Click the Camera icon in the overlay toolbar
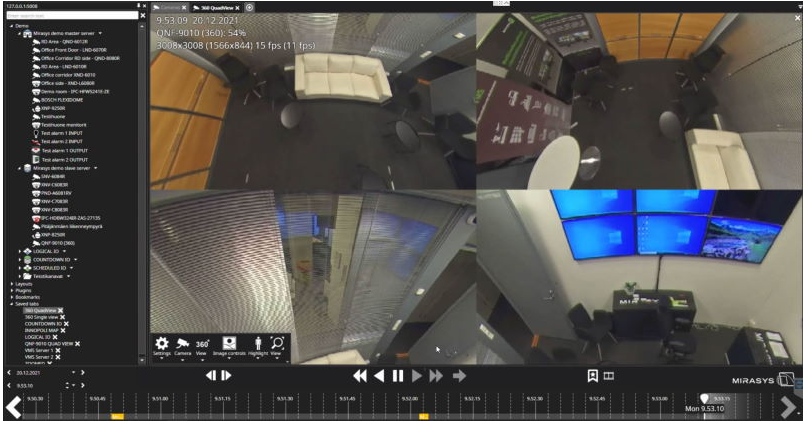This screenshot has width=807, height=421. point(183,343)
